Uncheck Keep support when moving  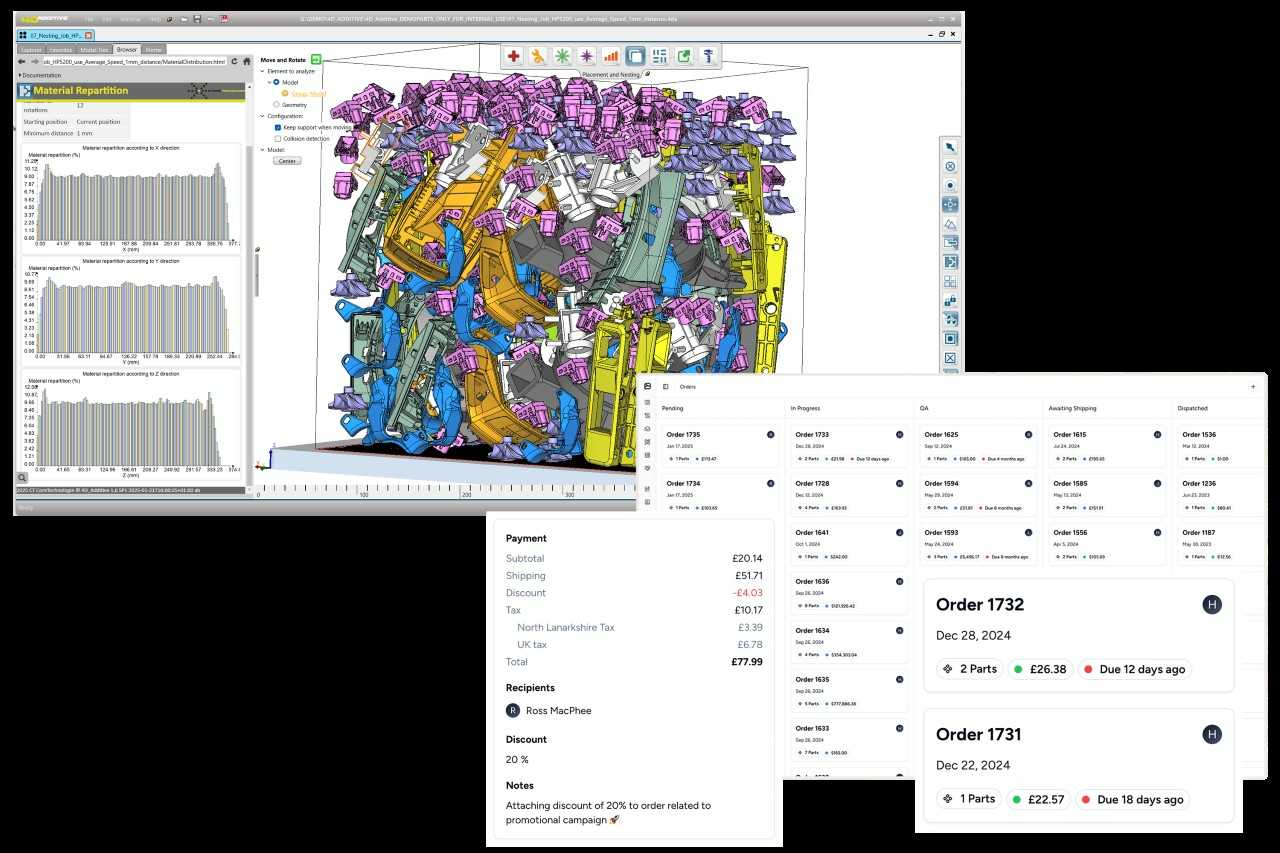point(278,127)
